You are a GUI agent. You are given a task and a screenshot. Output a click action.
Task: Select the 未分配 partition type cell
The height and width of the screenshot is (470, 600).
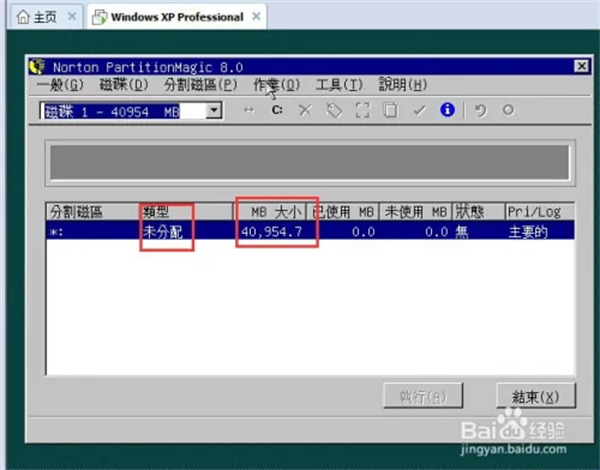[x=163, y=232]
